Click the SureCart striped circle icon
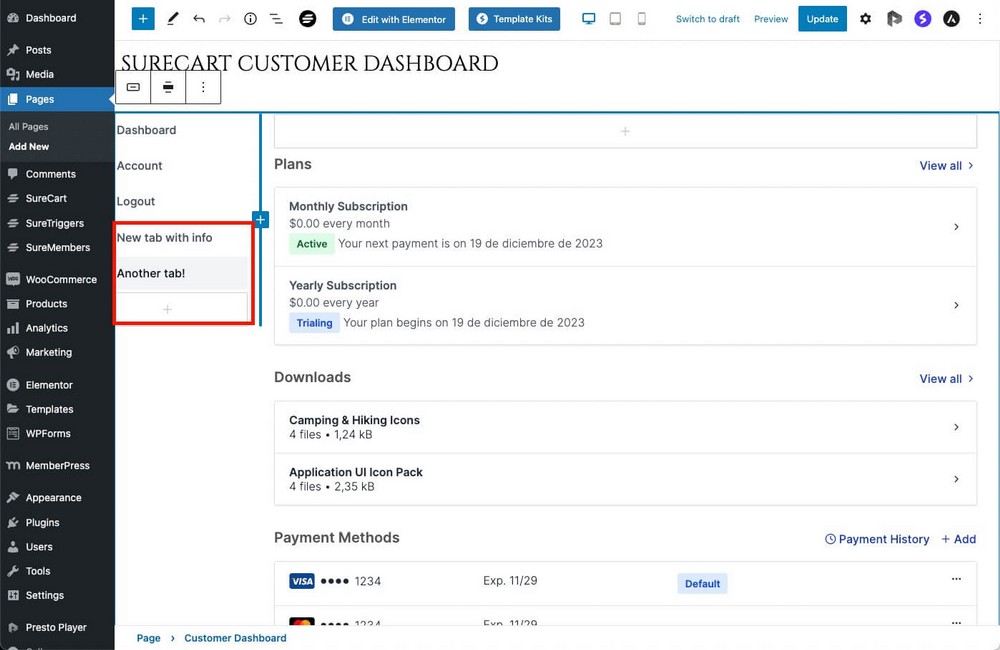Viewport: 1000px width, 650px height. [307, 19]
